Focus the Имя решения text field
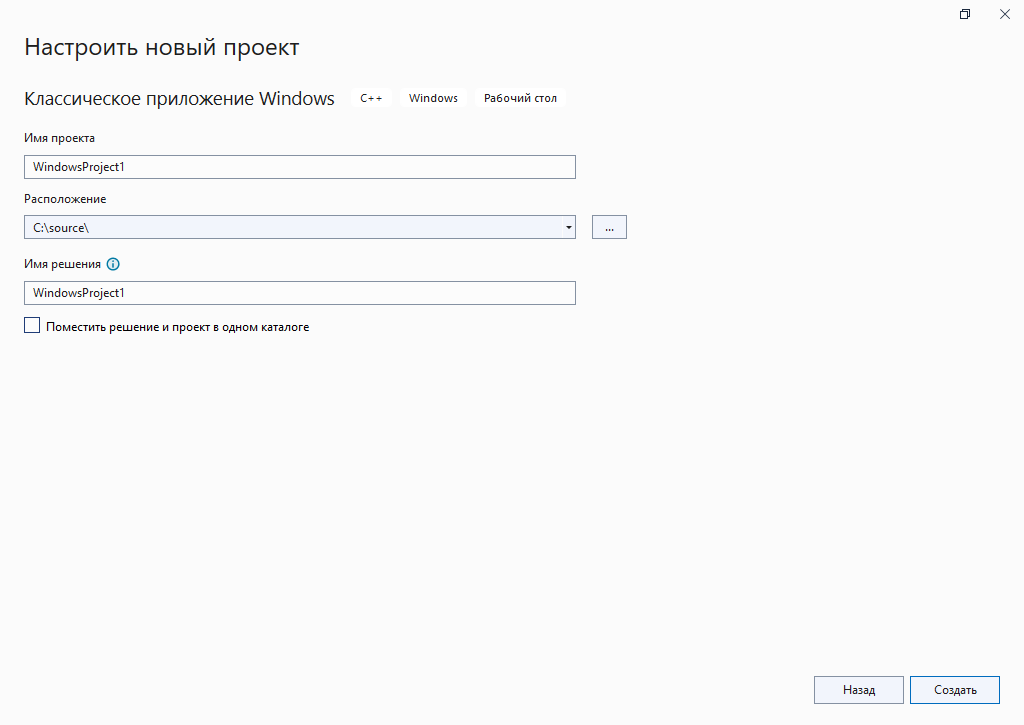Viewport: 1024px width, 725px height. pyautogui.click(x=299, y=292)
